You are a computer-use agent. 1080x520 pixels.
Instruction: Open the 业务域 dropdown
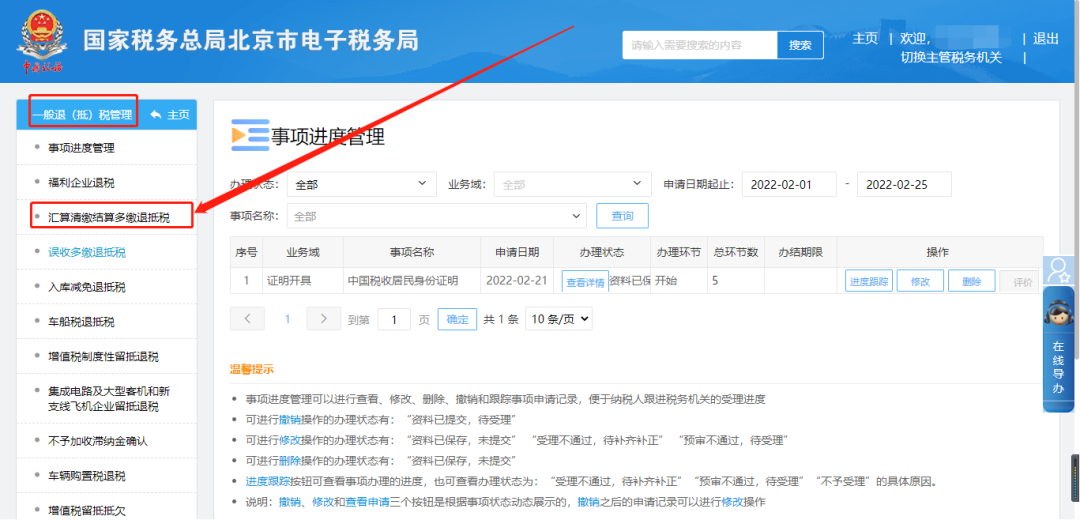(572, 185)
